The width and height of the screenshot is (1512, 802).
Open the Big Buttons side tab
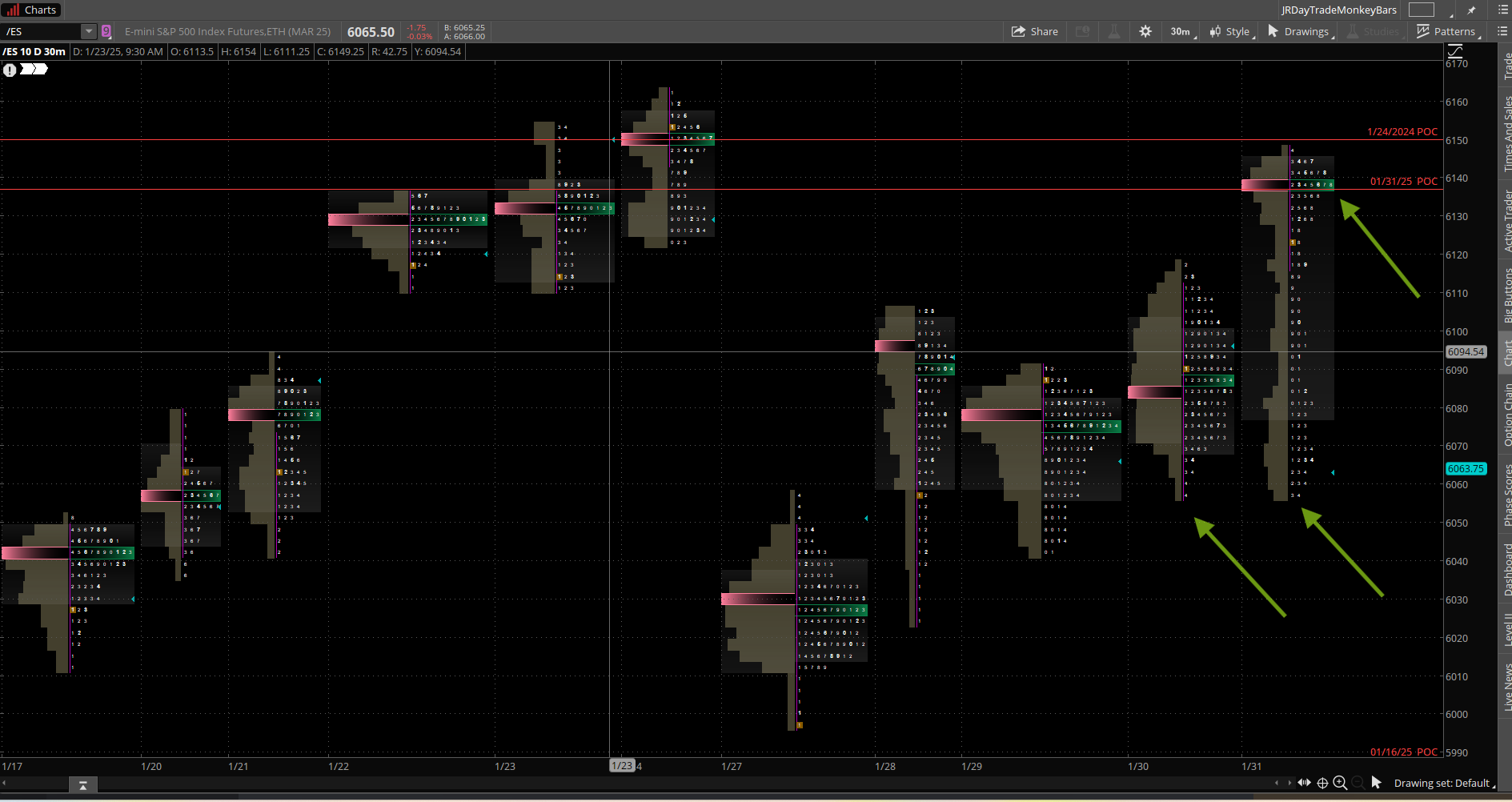coord(1506,295)
